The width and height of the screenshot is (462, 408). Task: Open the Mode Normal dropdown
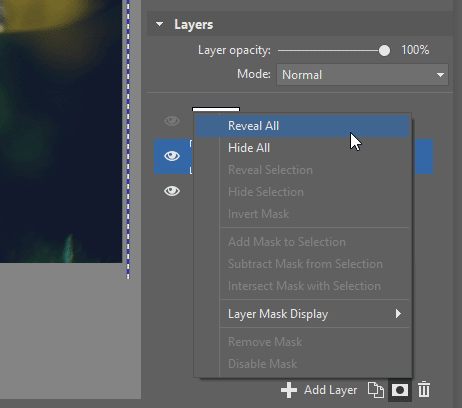pyautogui.click(x=362, y=75)
